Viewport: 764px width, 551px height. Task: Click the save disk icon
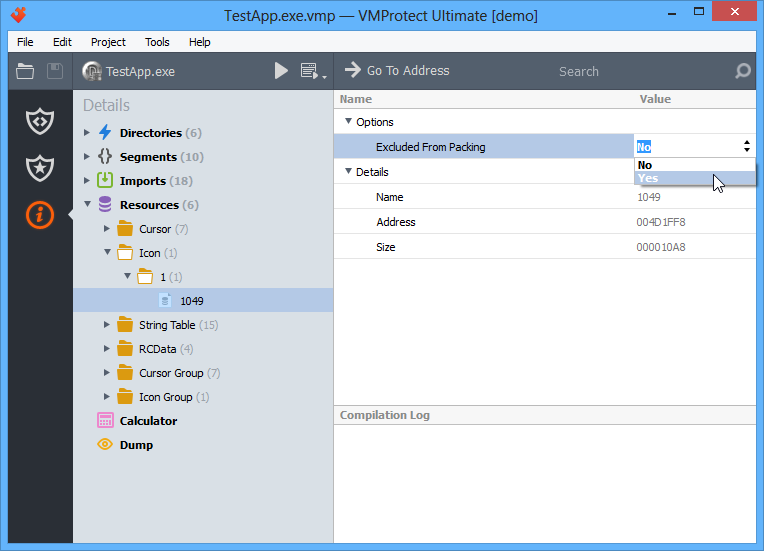(55, 71)
